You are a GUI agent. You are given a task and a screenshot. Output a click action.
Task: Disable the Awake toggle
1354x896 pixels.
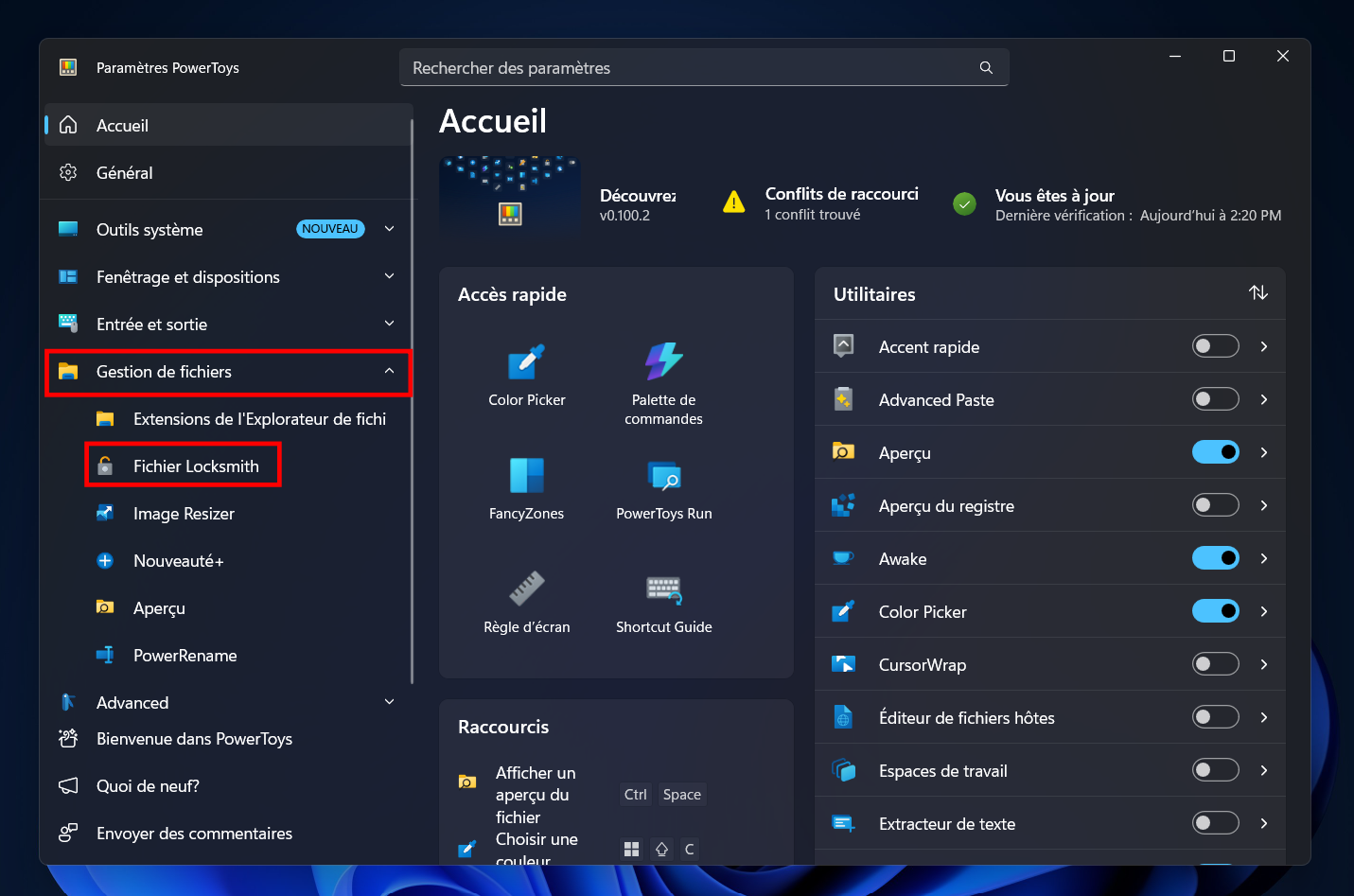tap(1215, 558)
